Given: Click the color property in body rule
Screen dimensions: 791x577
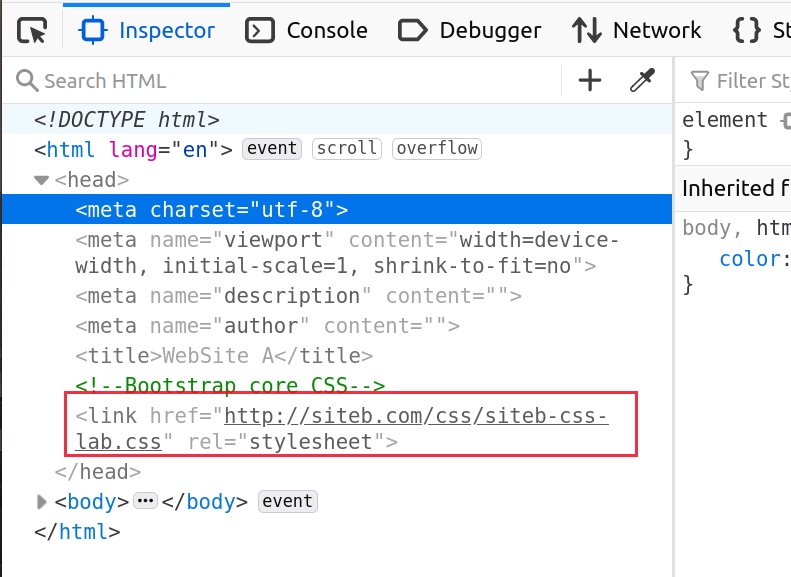Looking at the screenshot, I should (x=750, y=259).
